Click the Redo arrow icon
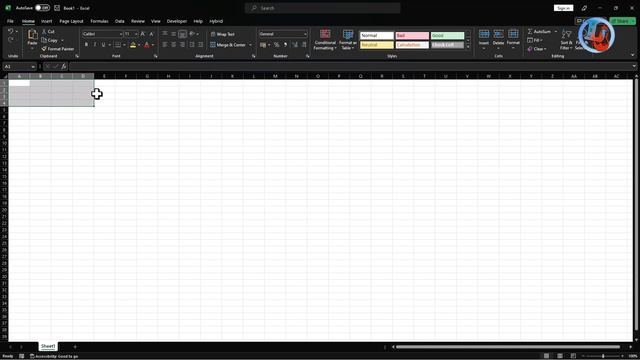 coord(11,40)
